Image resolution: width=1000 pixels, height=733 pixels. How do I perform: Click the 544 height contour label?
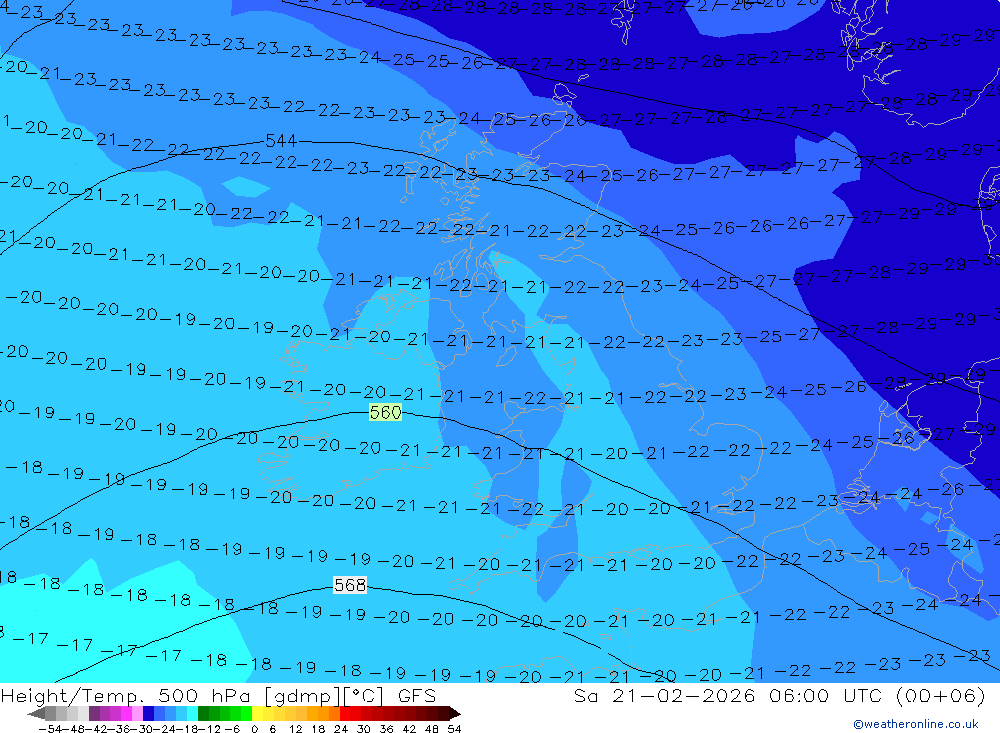(x=281, y=140)
